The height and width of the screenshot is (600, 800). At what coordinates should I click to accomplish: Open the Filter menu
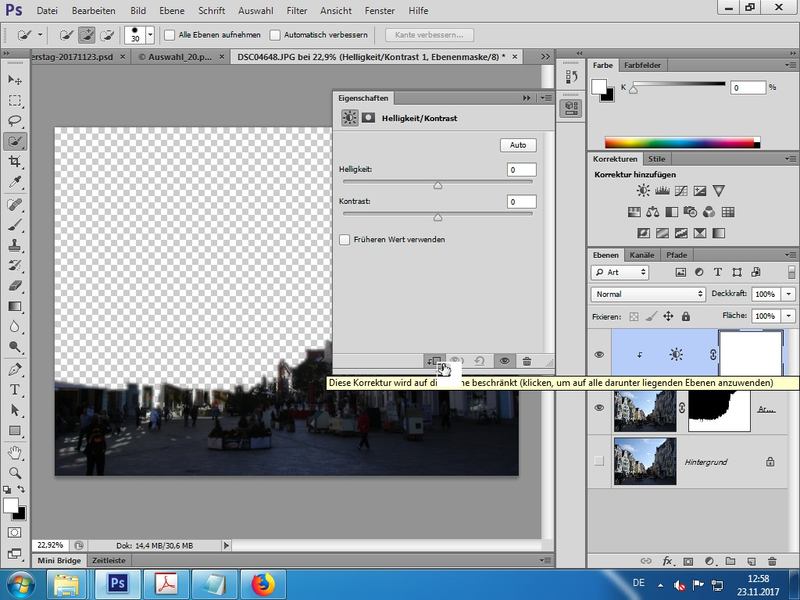(x=296, y=10)
